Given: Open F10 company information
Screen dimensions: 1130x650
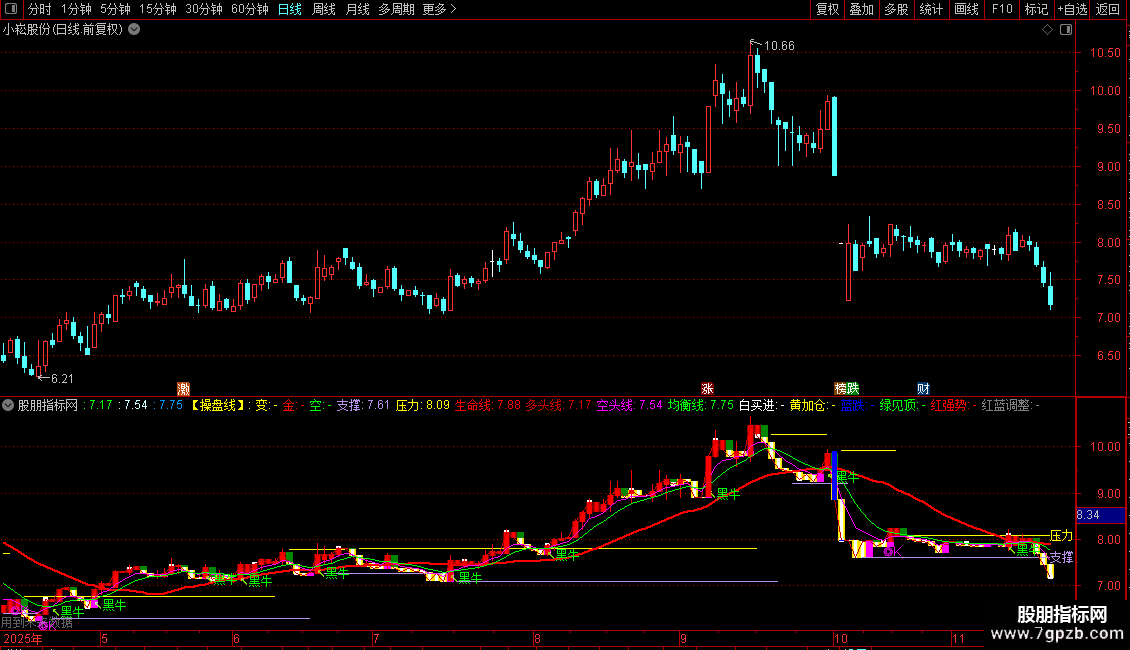Looking at the screenshot, I should [x=1002, y=9].
